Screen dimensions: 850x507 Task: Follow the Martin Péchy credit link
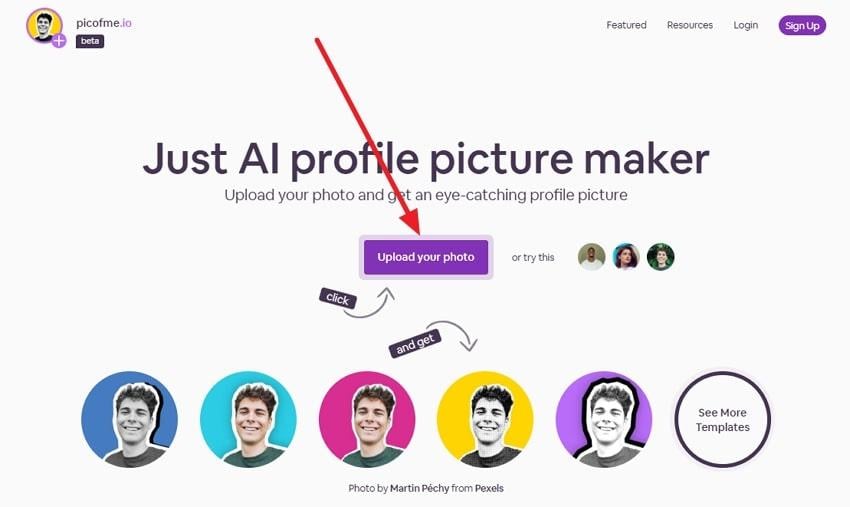click(420, 488)
